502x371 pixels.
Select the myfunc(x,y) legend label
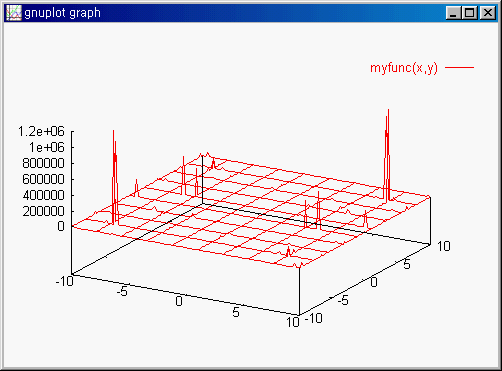pyautogui.click(x=404, y=68)
